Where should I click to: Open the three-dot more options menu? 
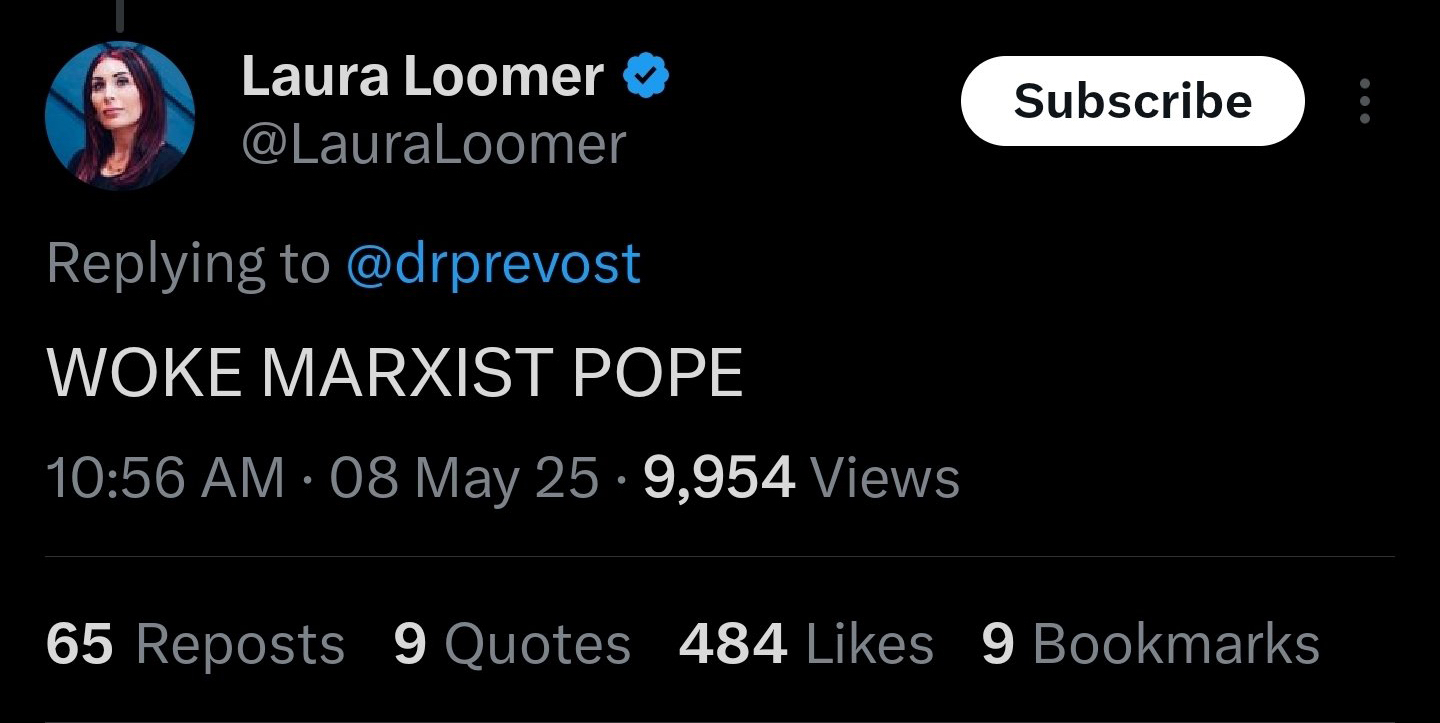coord(1364,102)
